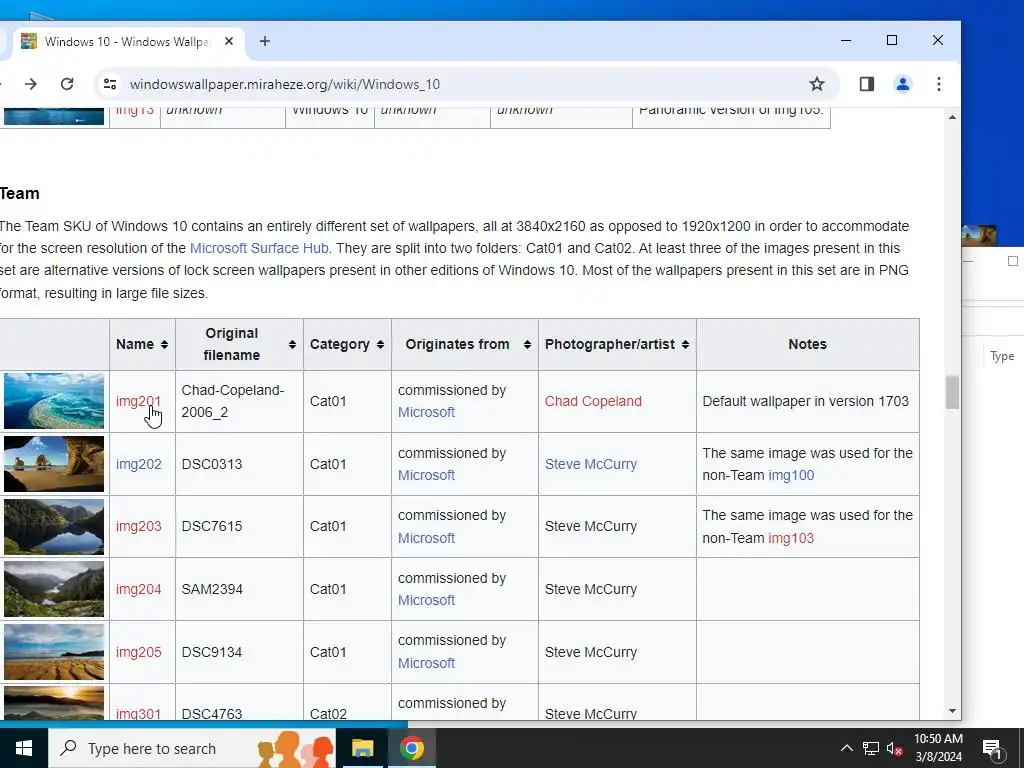Close the Windows 10 wallpaper tab
Screen dimensions: 1024x768
point(229,41)
